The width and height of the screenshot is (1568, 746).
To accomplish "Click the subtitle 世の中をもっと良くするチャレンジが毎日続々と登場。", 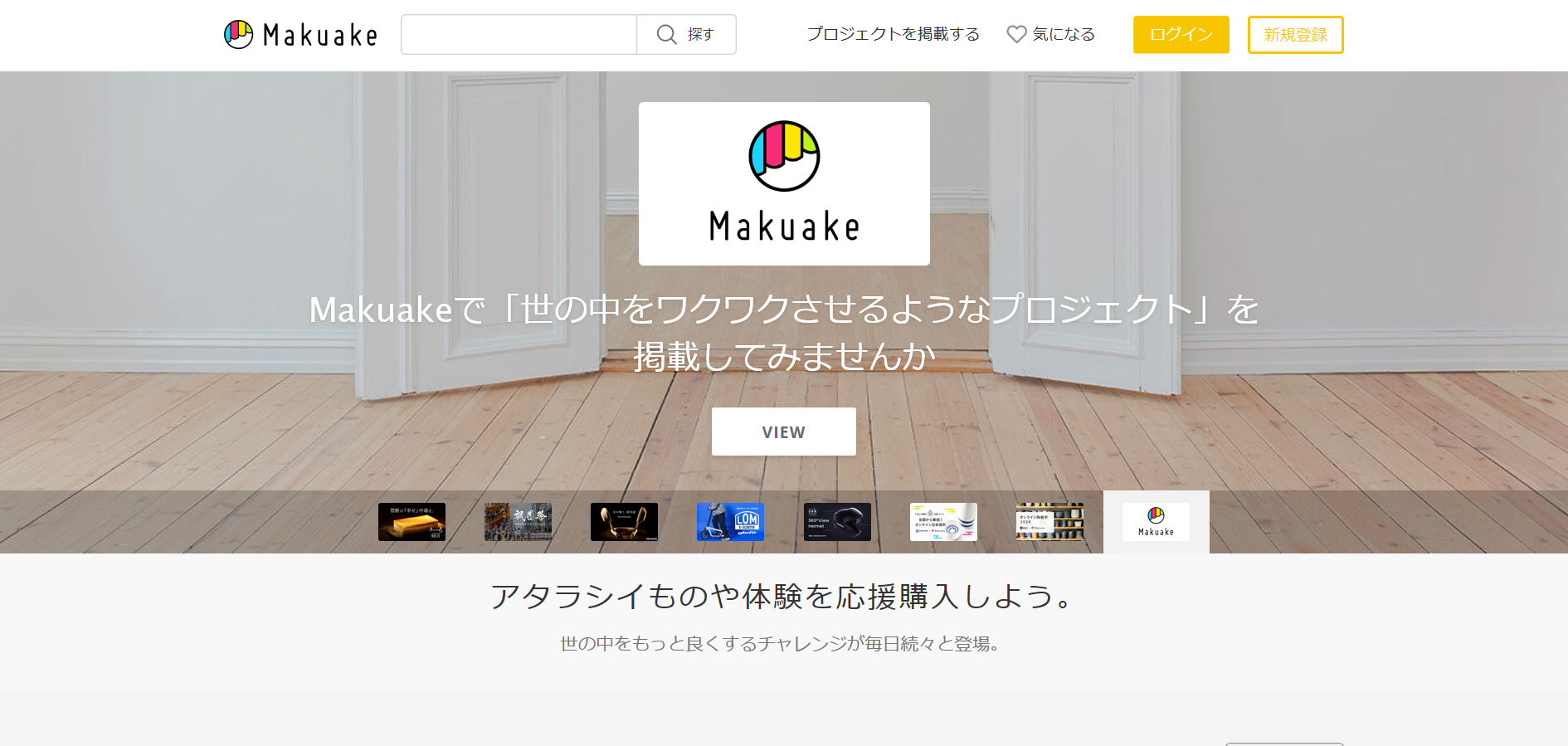I will [781, 644].
